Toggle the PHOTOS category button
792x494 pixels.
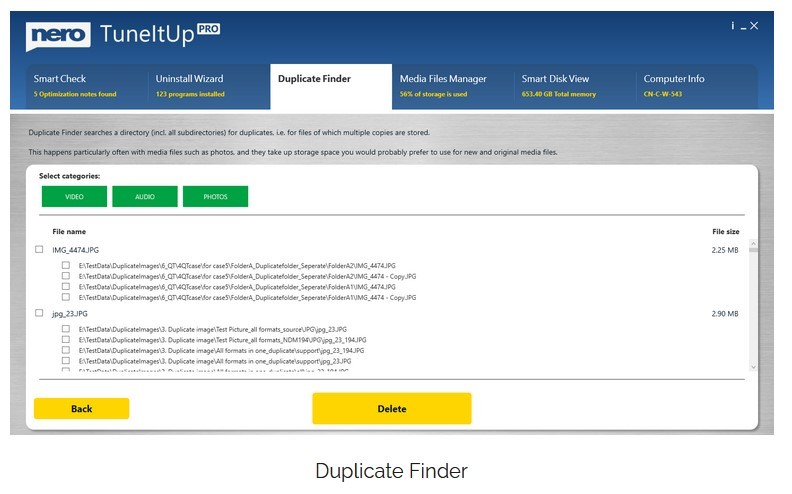[216, 196]
